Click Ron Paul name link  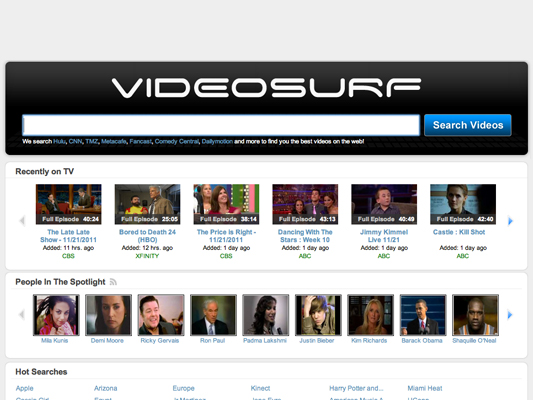[212, 341]
